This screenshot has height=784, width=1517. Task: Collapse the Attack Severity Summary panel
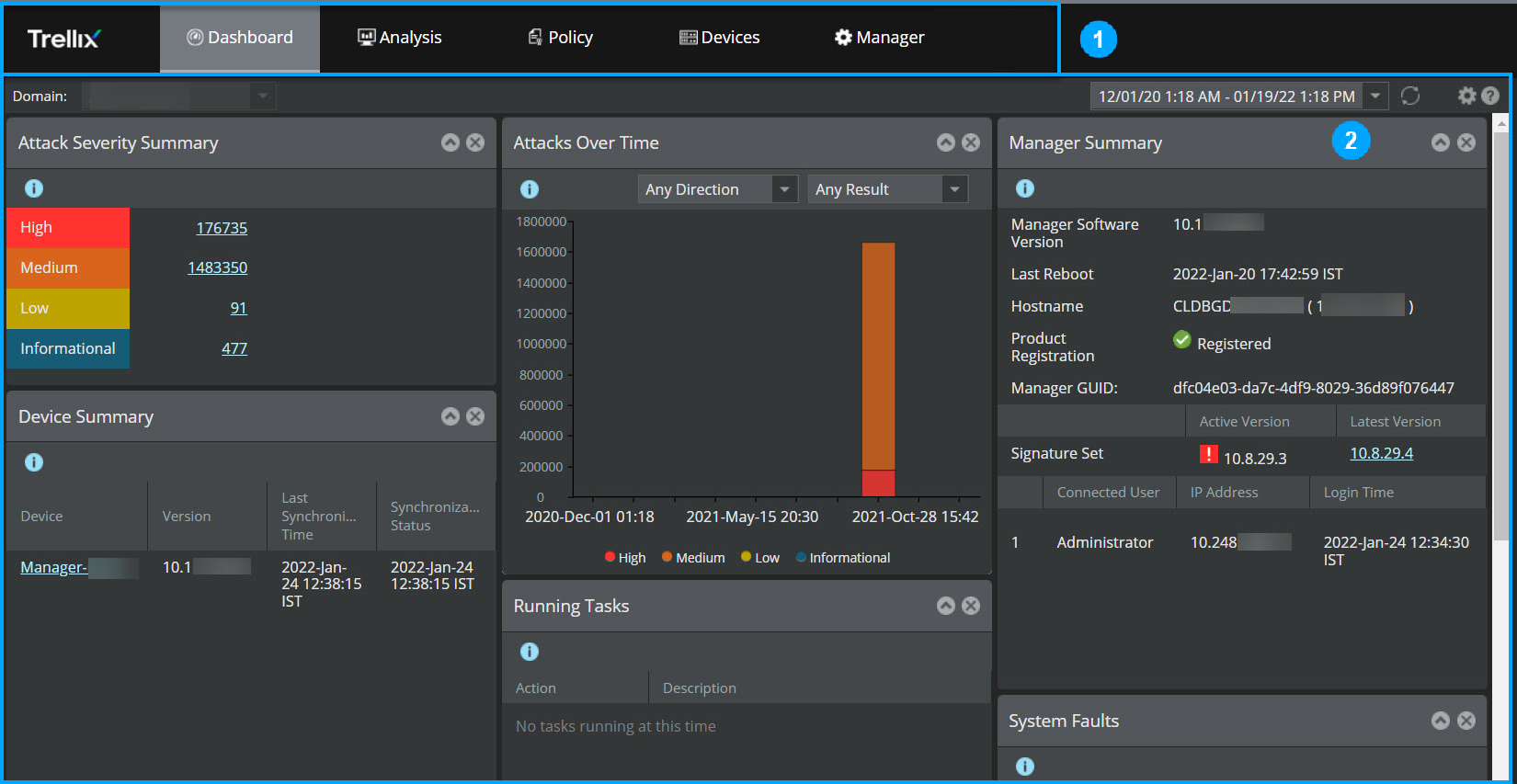coord(451,142)
